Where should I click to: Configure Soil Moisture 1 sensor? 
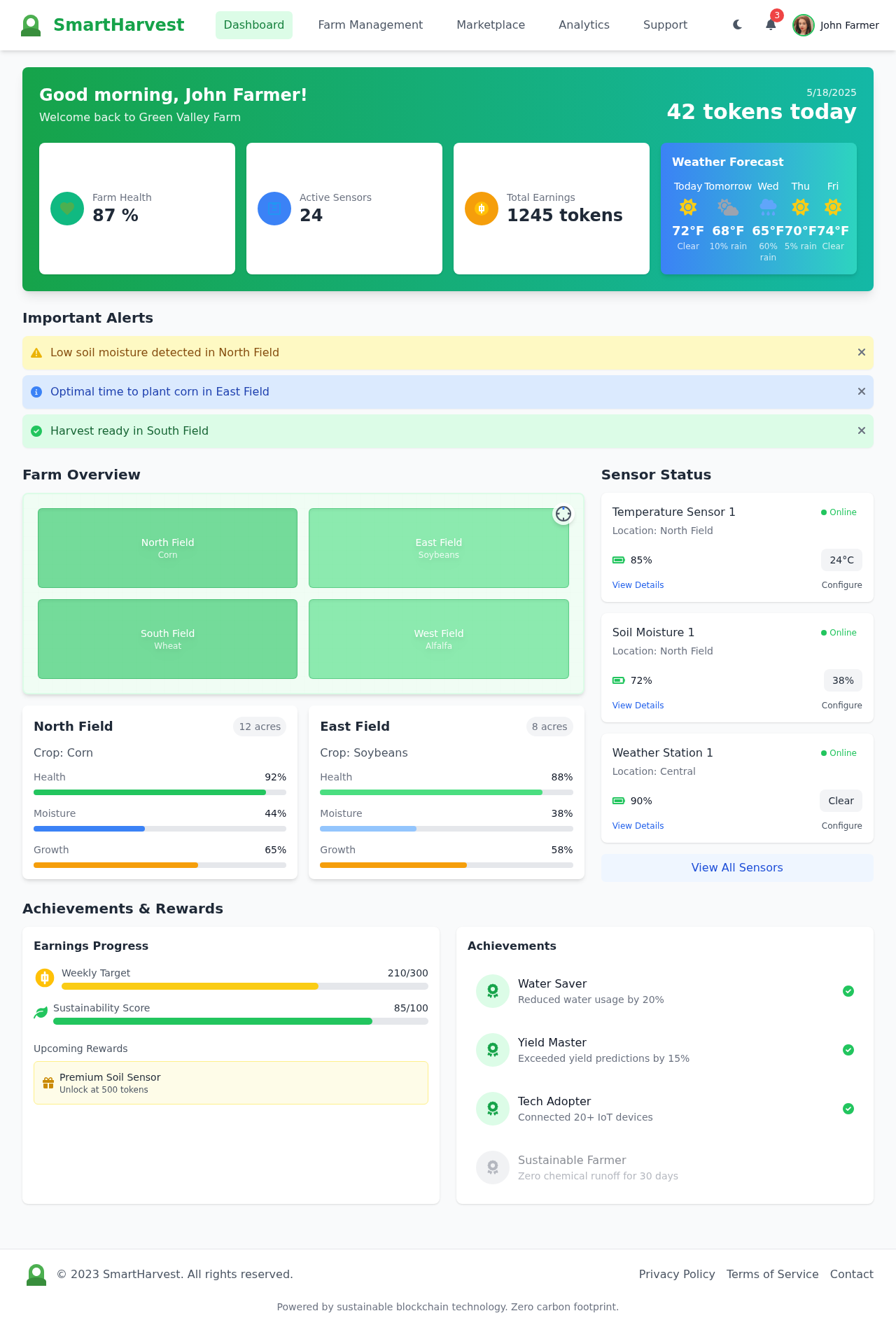pyautogui.click(x=842, y=706)
